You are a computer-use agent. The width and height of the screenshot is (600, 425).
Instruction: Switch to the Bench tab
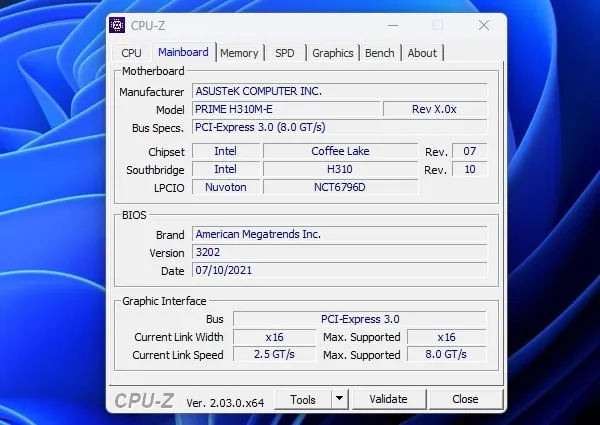[380, 53]
